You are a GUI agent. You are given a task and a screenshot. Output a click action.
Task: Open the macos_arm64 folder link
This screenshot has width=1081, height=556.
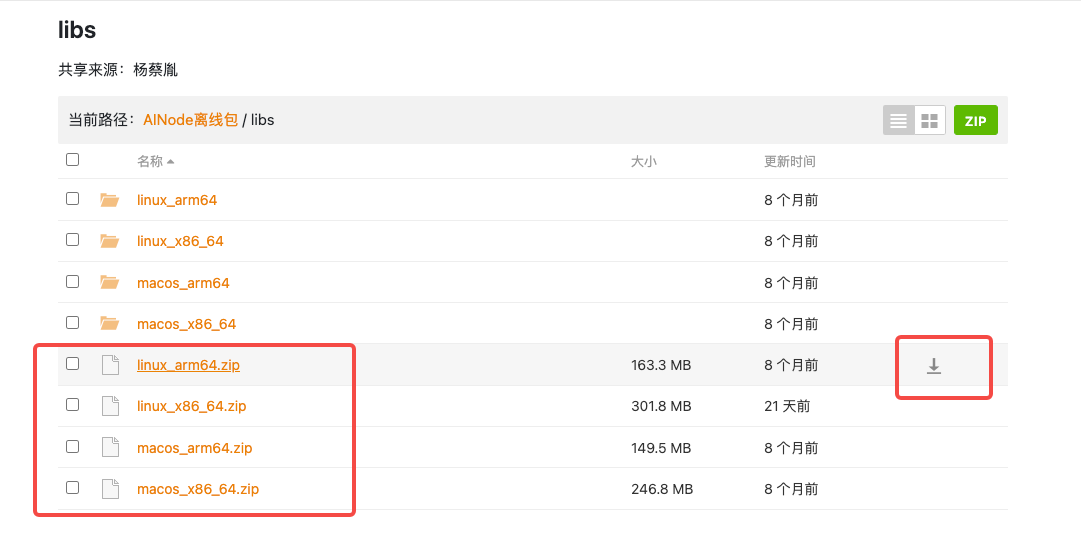point(183,283)
